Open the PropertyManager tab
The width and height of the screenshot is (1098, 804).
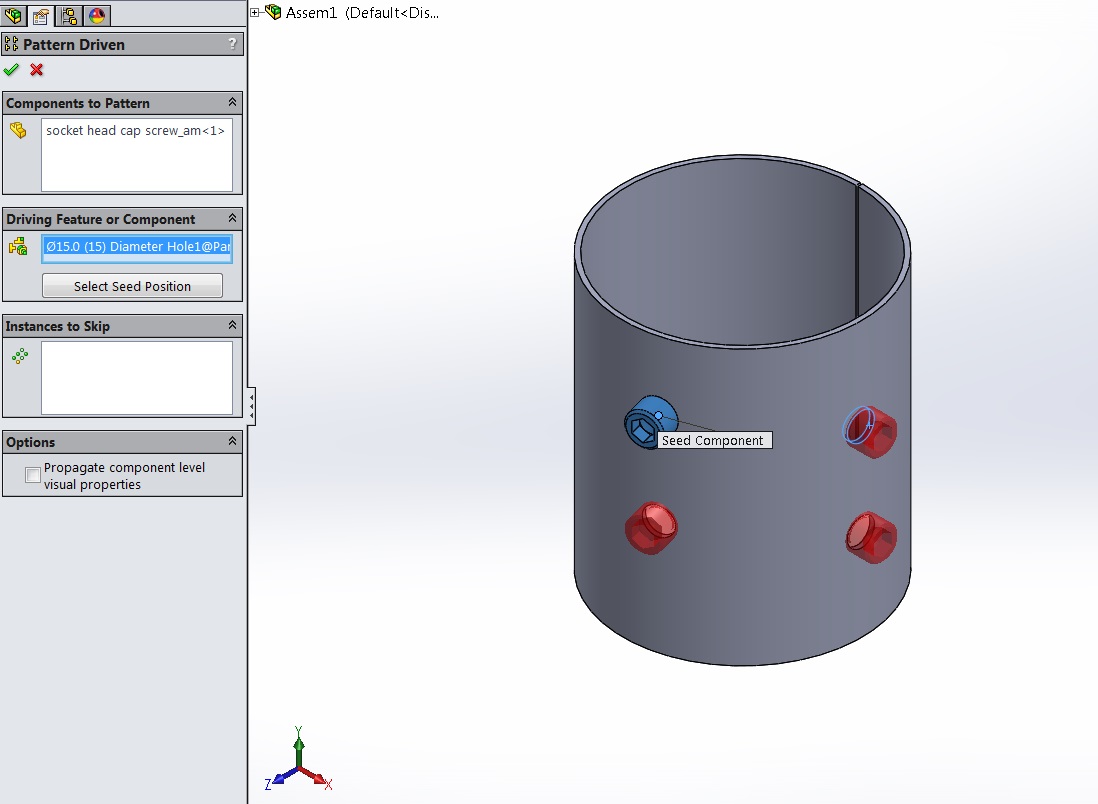point(41,15)
